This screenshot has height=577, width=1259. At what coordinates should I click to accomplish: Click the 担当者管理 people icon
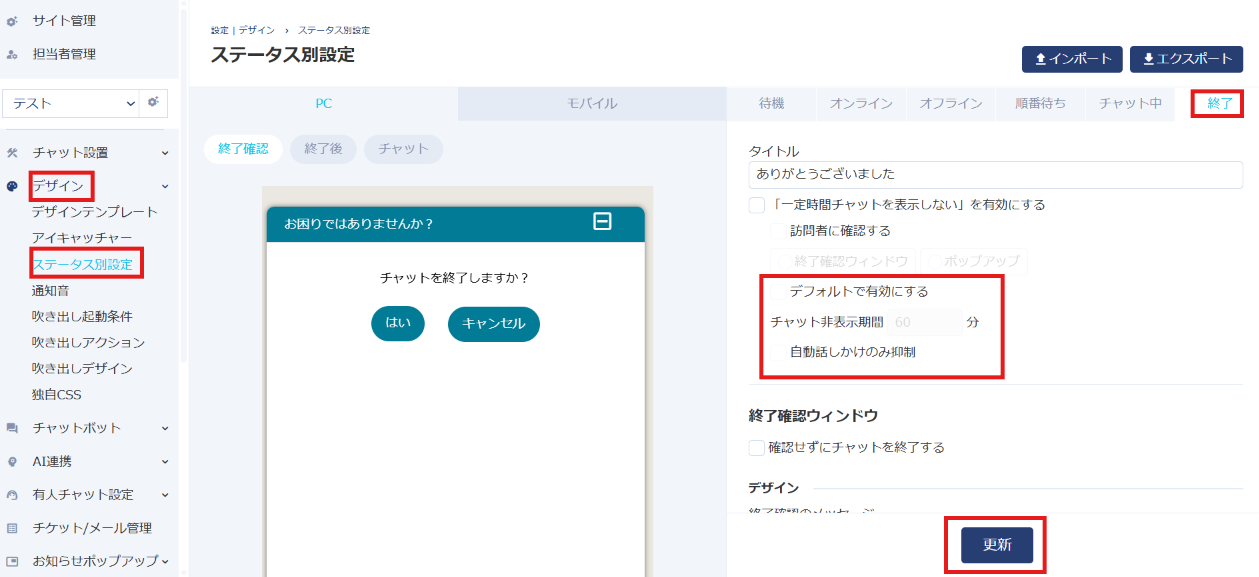tap(12, 55)
